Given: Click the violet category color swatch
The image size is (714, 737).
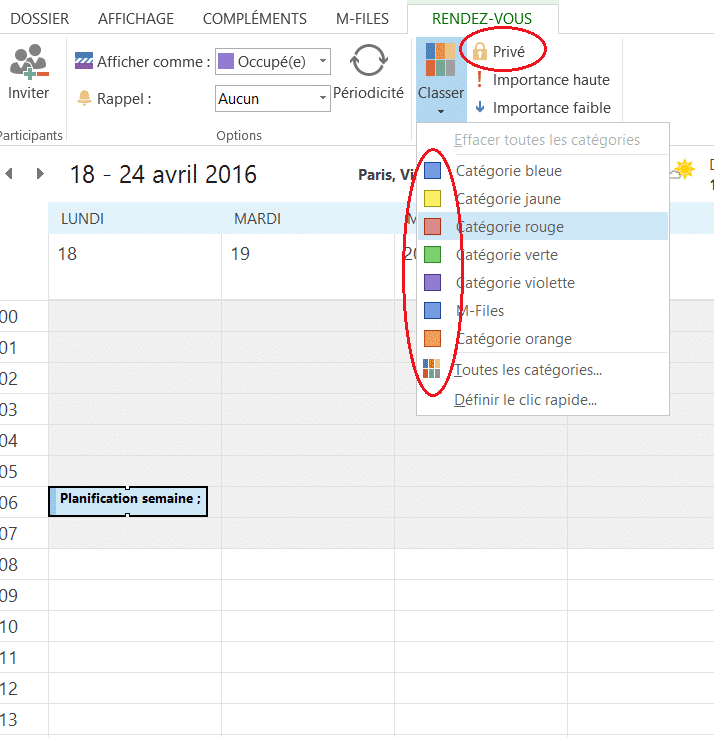Looking at the screenshot, I should 432,283.
